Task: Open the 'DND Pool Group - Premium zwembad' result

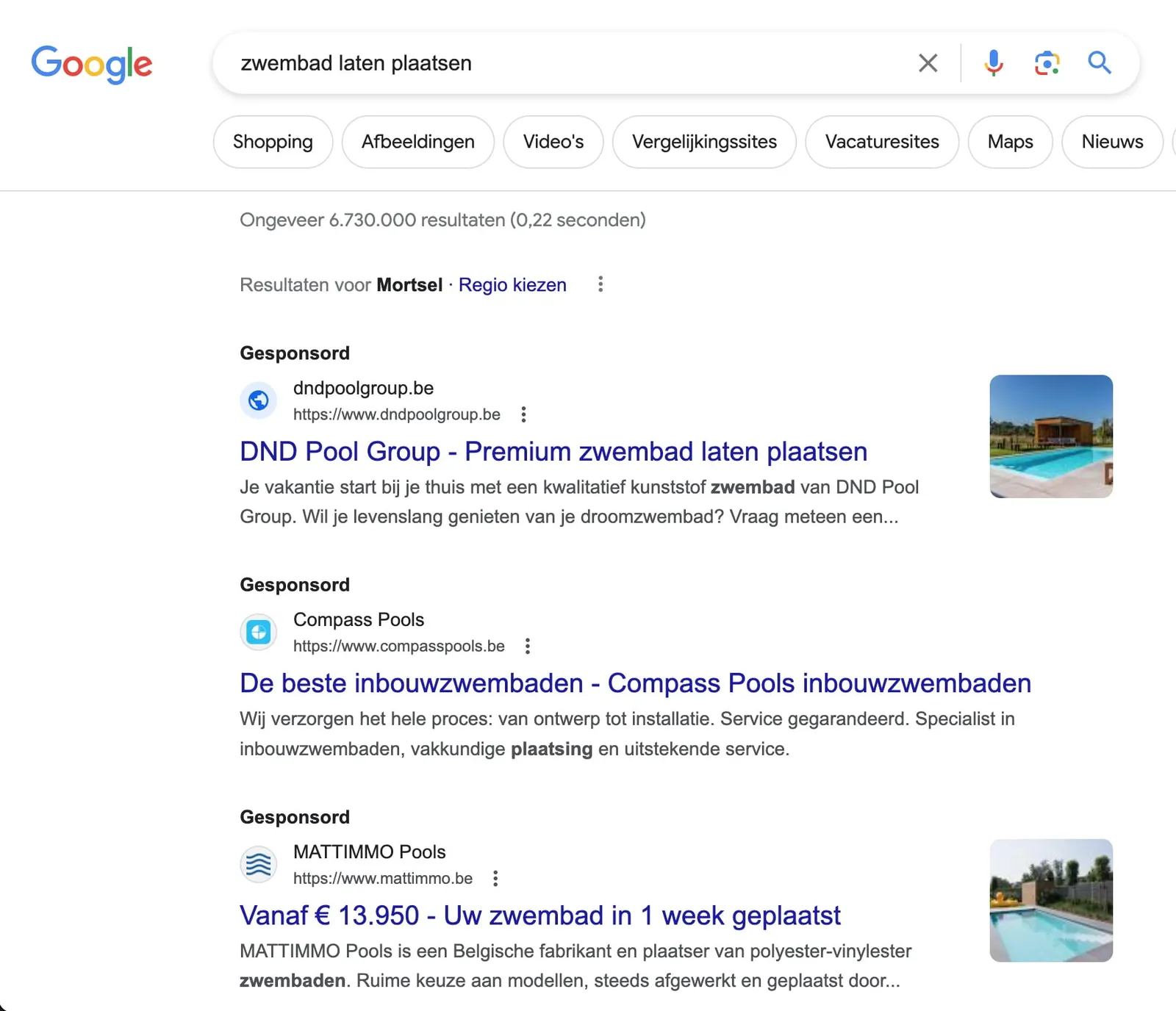Action: pyautogui.click(x=553, y=451)
